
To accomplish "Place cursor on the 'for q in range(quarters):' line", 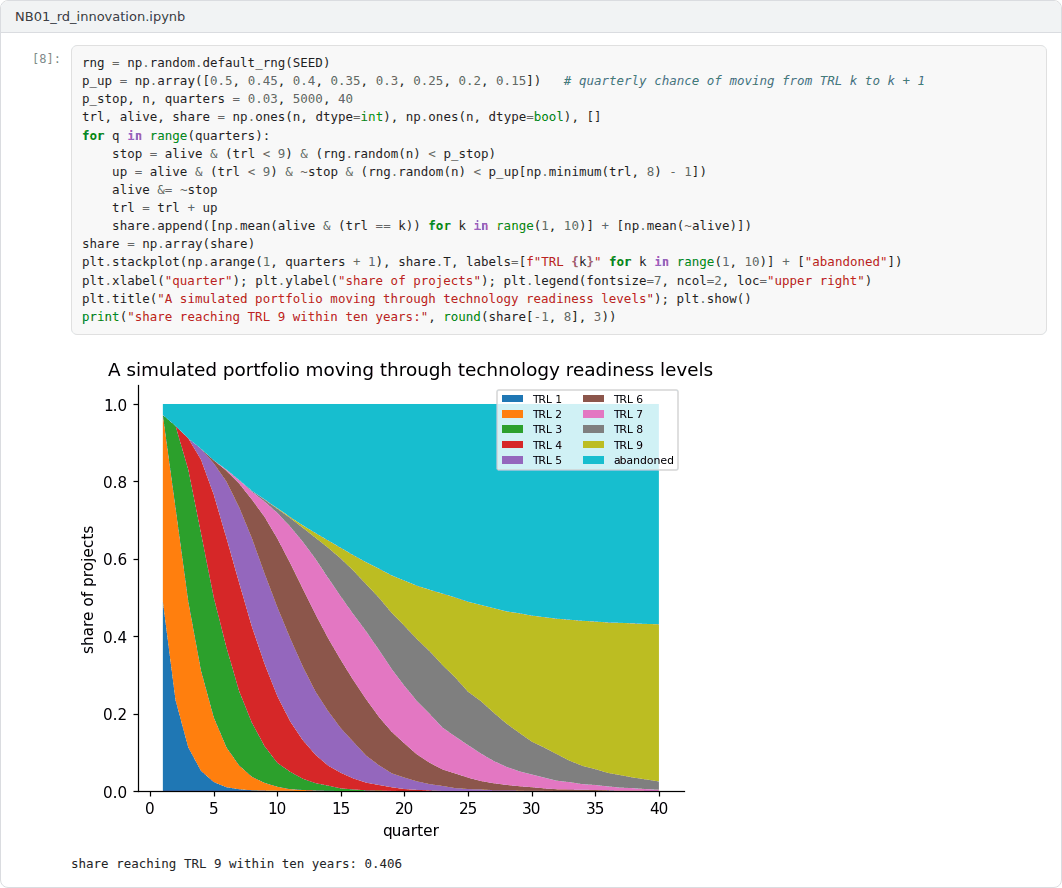I will [x=176, y=135].
